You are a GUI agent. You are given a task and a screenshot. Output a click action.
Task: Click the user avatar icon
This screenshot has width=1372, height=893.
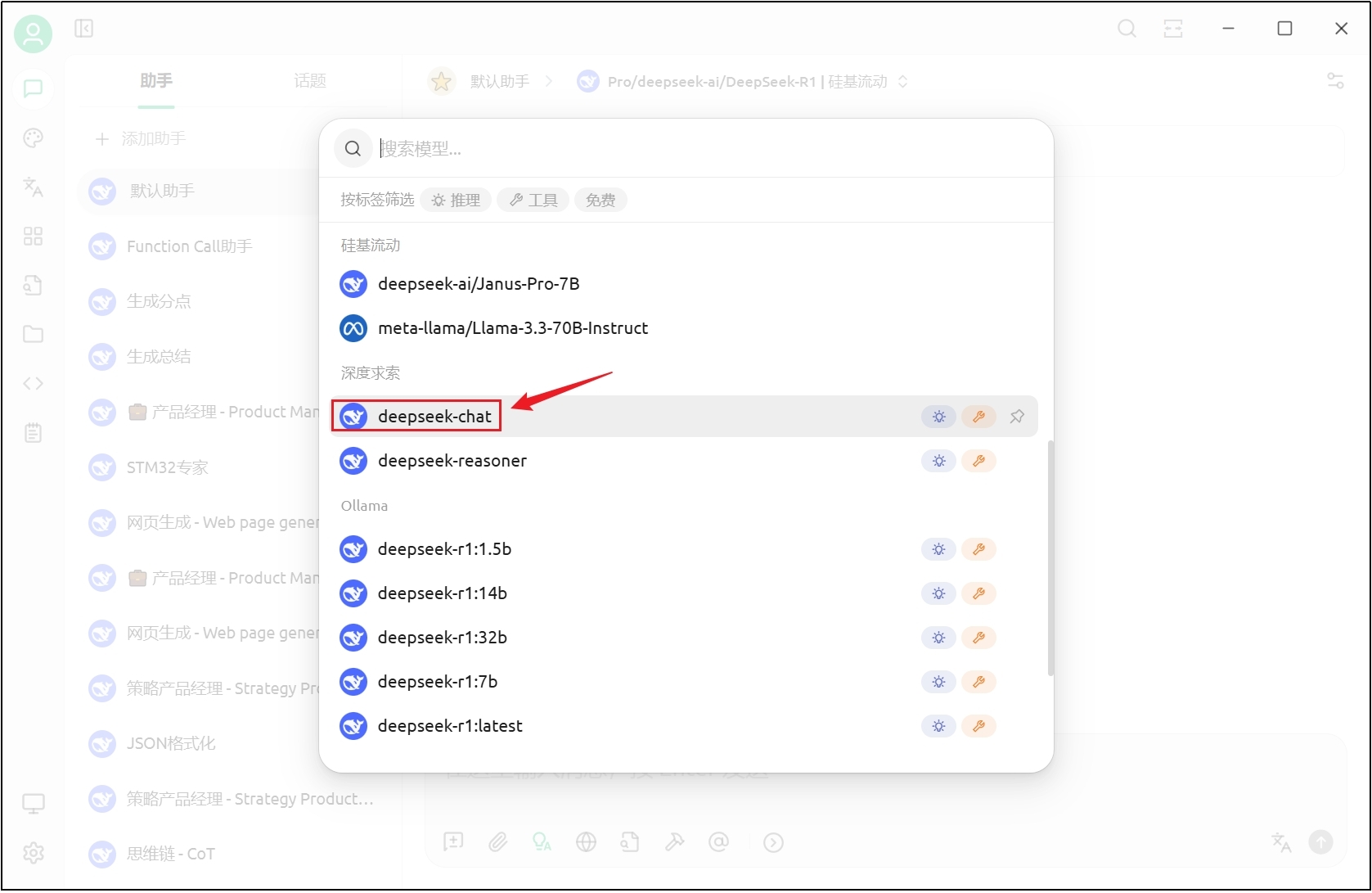[x=33, y=34]
